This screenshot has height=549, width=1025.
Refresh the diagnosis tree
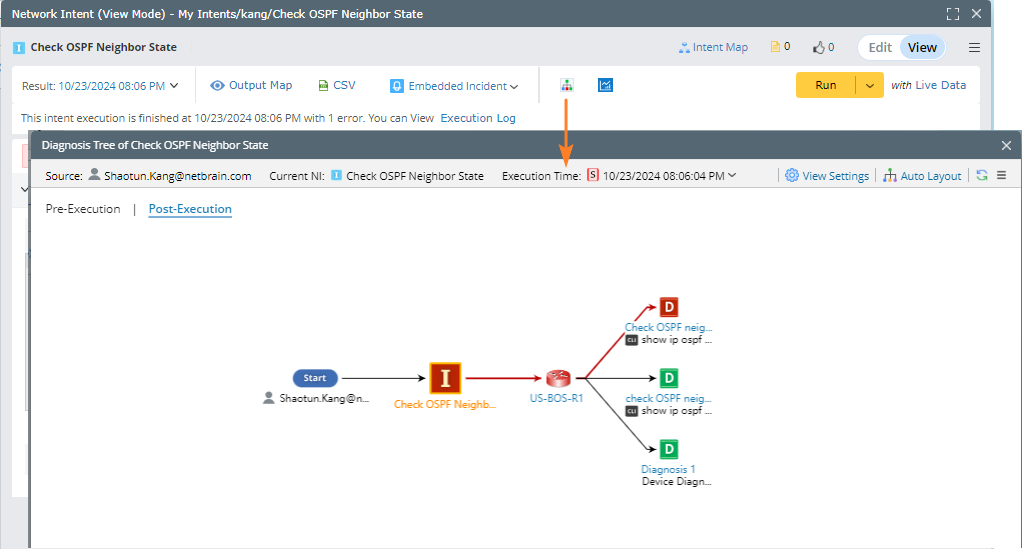tap(982, 175)
